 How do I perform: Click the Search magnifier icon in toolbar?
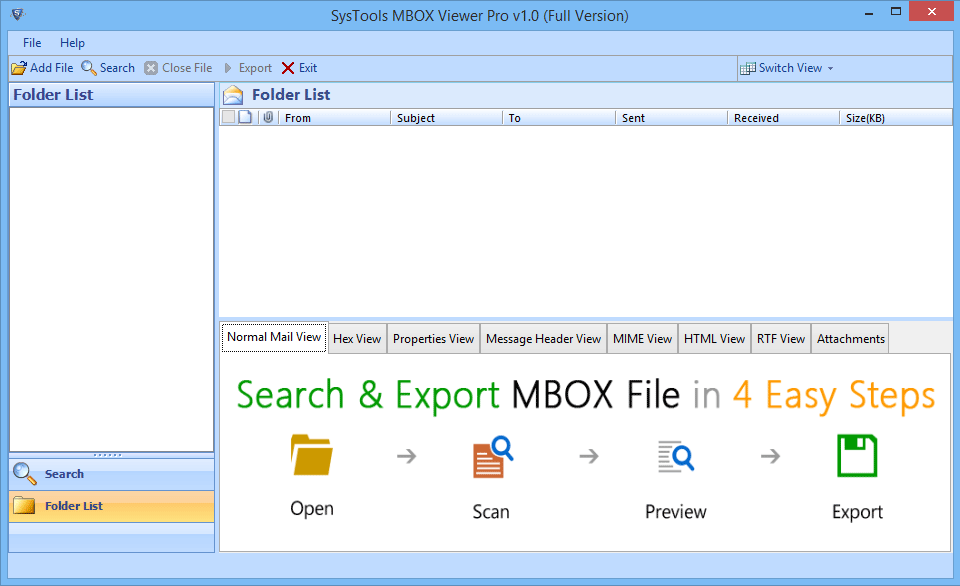[x=89, y=68]
